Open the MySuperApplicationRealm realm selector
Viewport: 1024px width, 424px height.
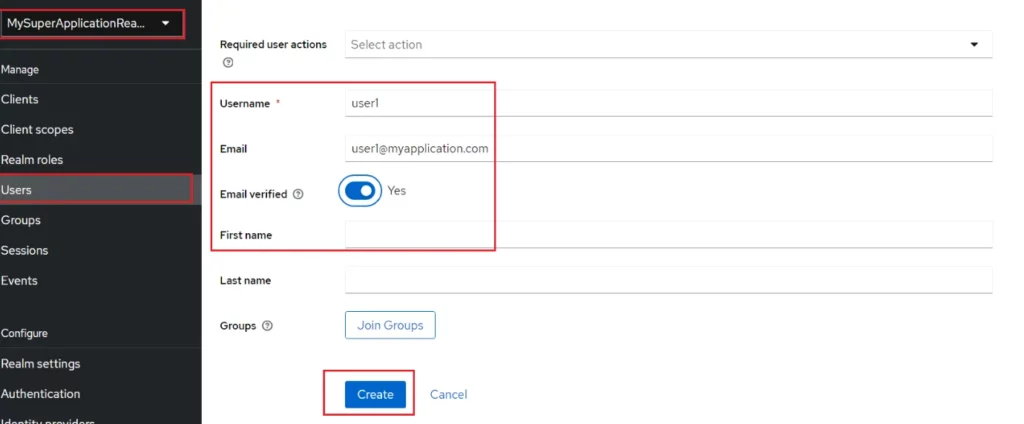(92, 23)
